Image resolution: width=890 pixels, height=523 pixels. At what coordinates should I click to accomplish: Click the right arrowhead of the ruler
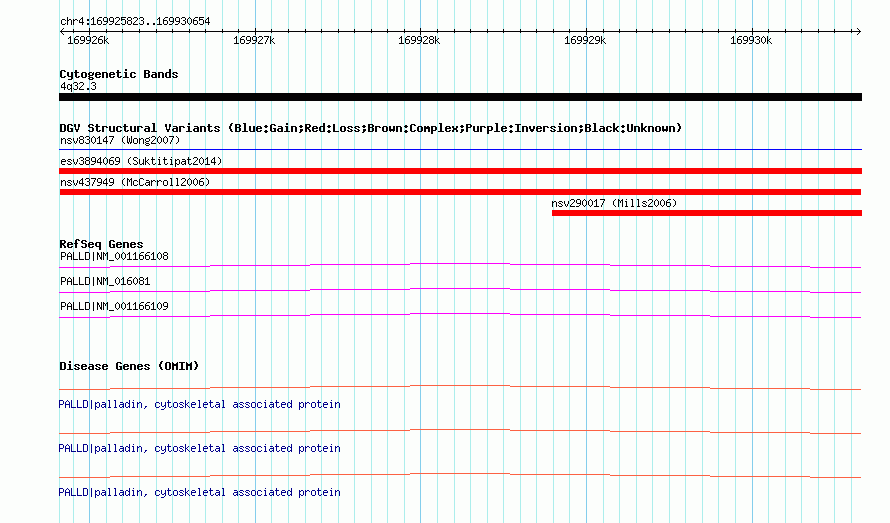click(x=858, y=31)
